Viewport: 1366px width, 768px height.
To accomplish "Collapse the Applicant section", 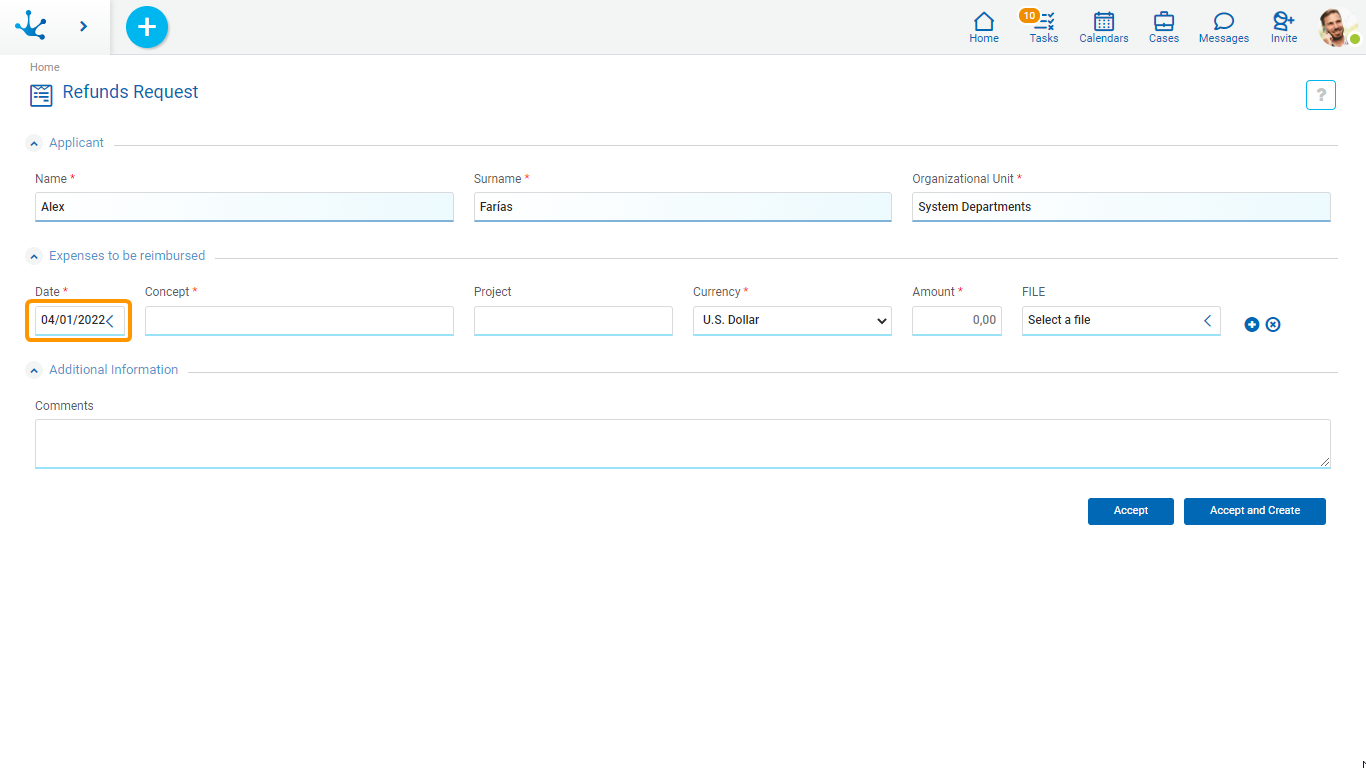I will (34, 143).
